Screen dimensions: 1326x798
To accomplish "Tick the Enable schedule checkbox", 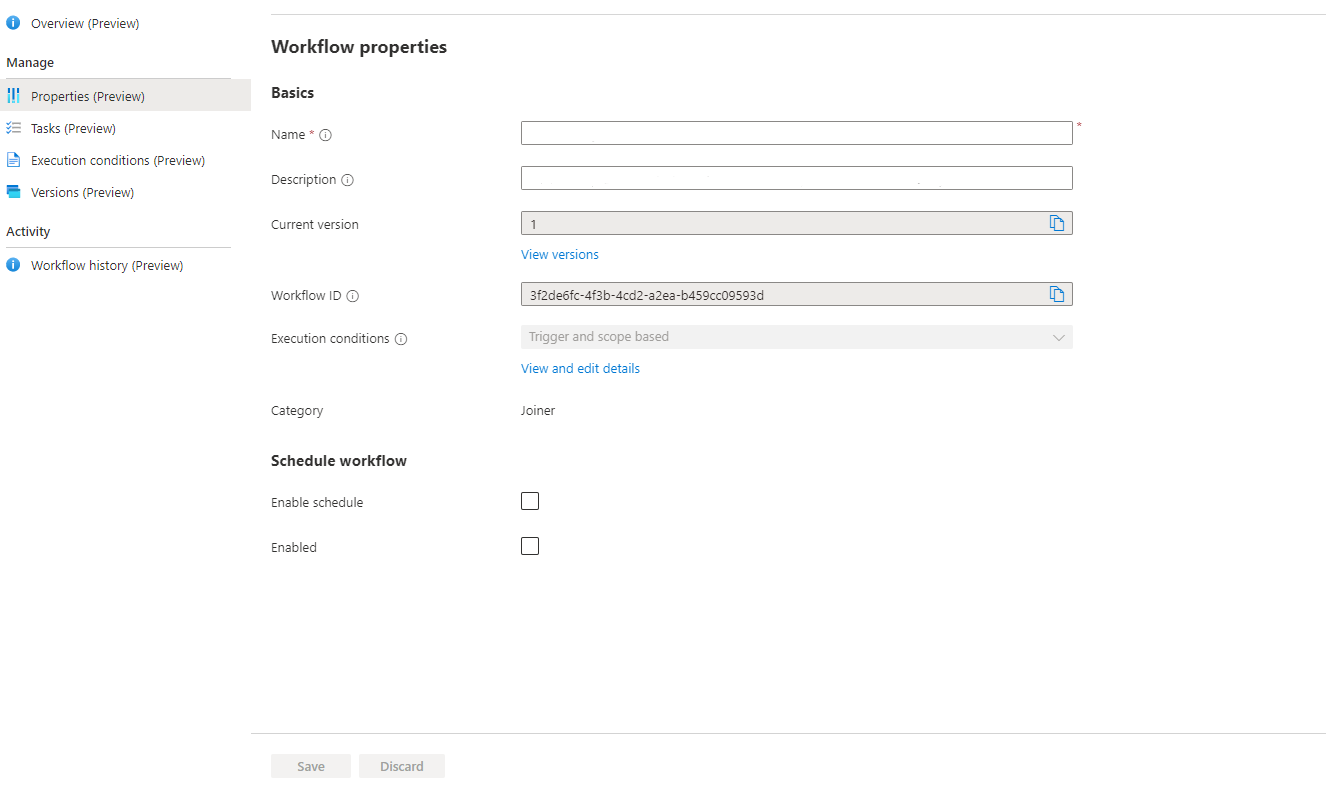I will (530, 501).
